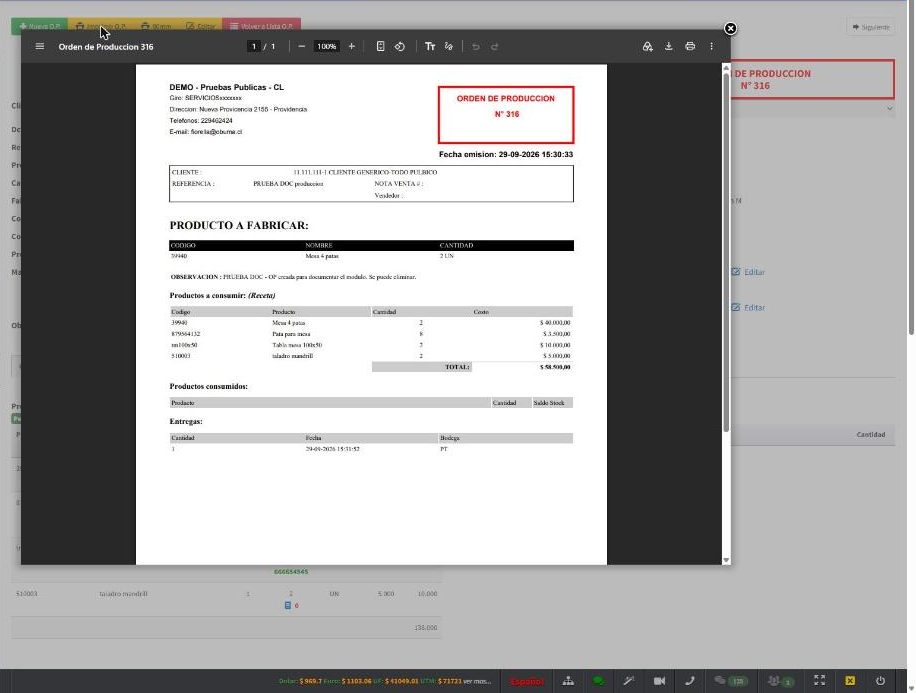Zoom out the PDF document
The image size is (916, 693).
coord(301,46)
